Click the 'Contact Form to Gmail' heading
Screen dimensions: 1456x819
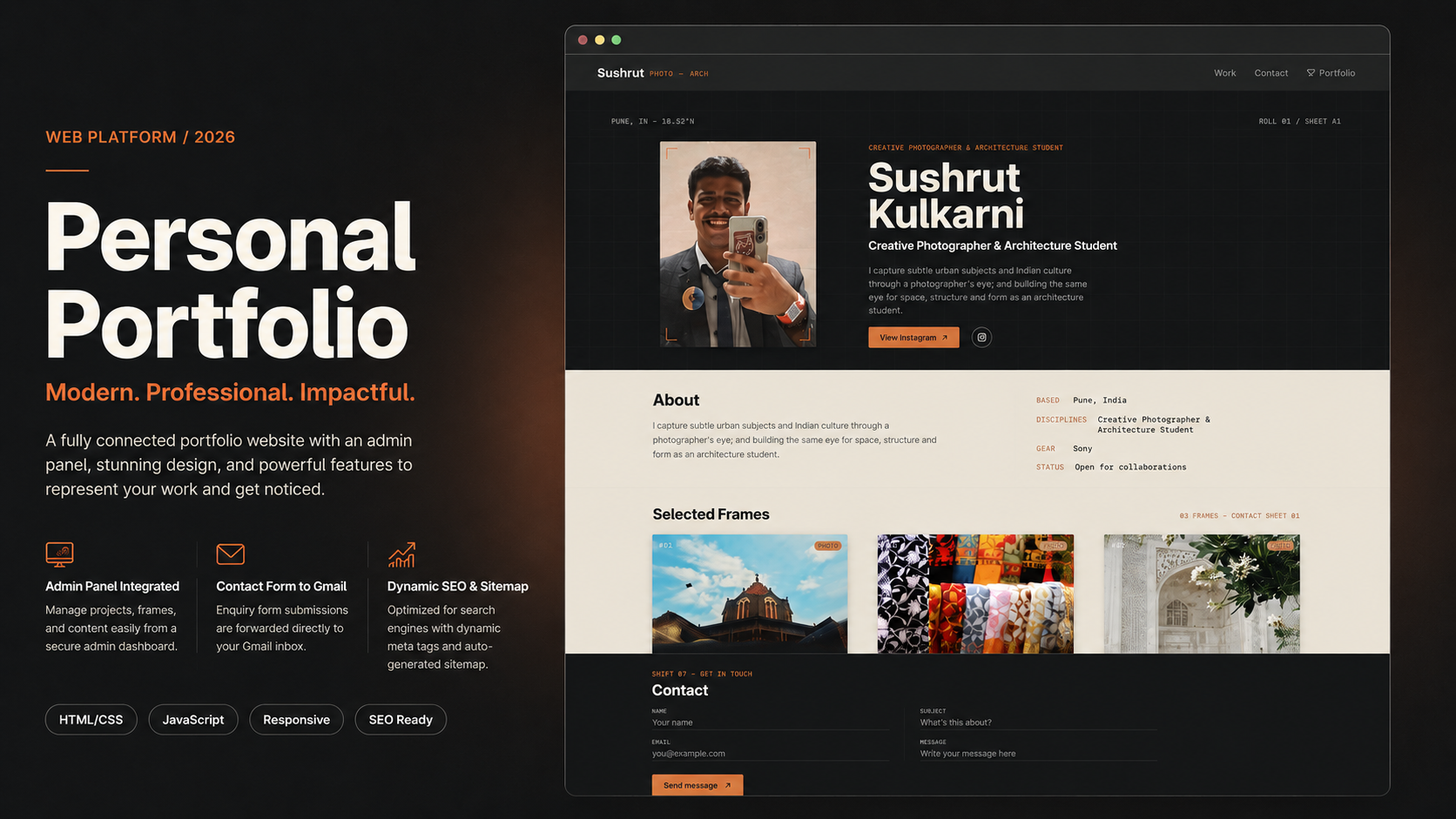click(281, 587)
